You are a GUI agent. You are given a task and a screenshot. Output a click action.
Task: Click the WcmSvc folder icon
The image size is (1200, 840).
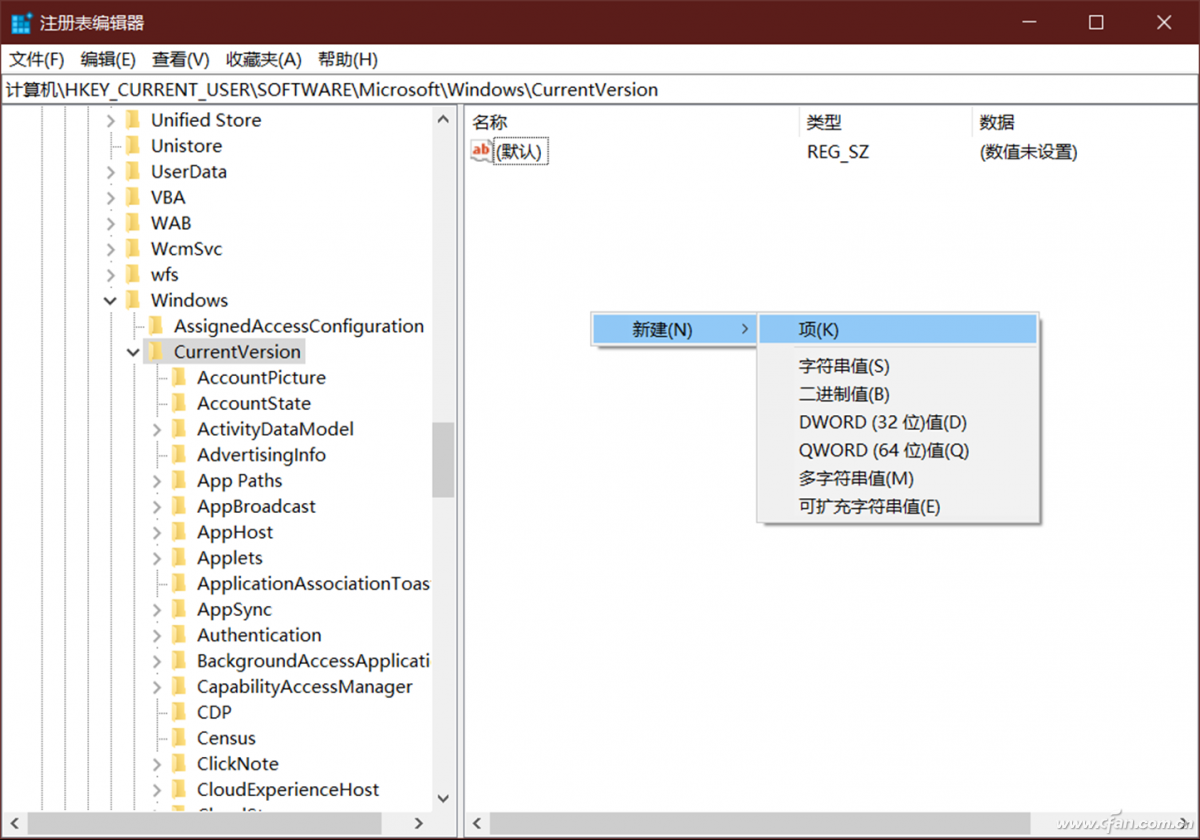pos(133,249)
